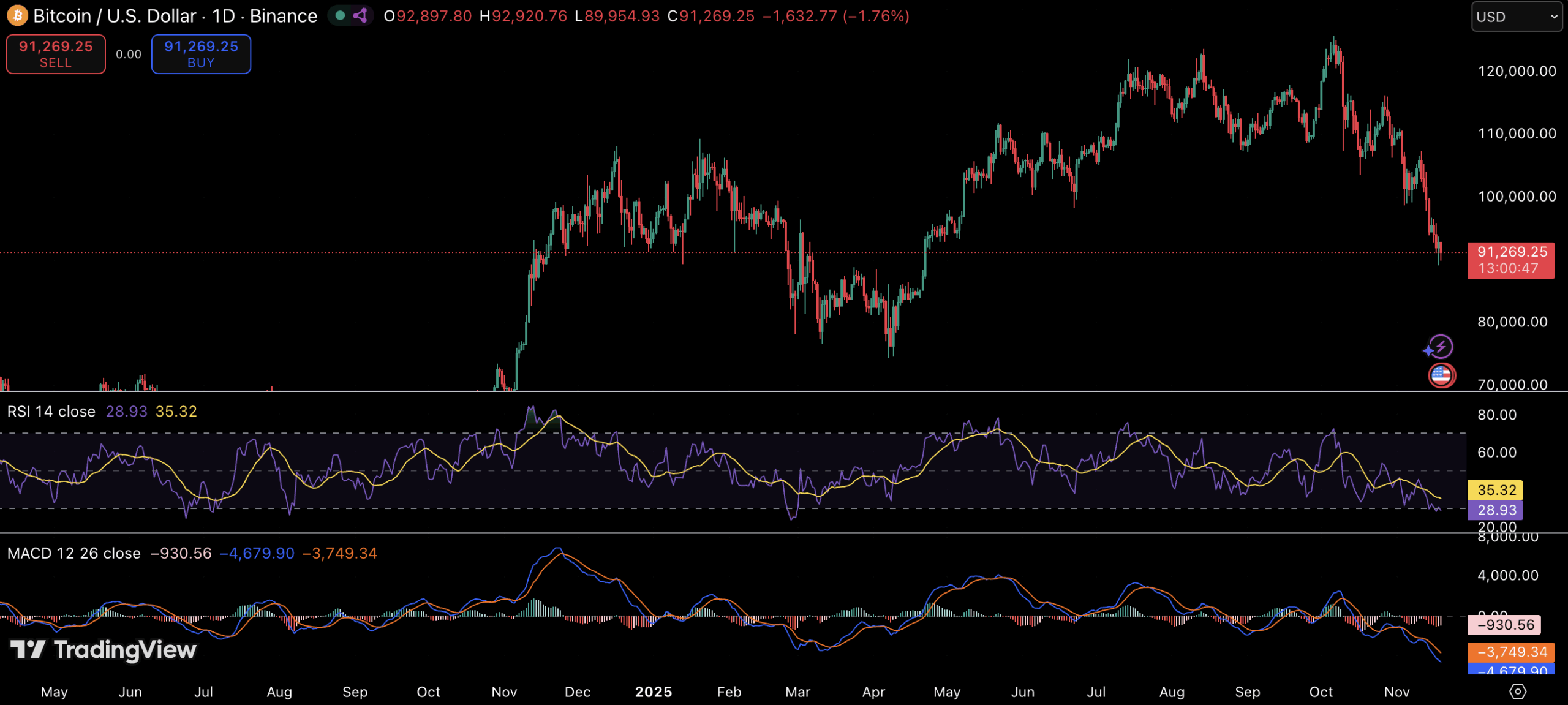Viewport: 1568px width, 705px height.
Task: Click the low price L89,954.93
Action: pos(617,16)
